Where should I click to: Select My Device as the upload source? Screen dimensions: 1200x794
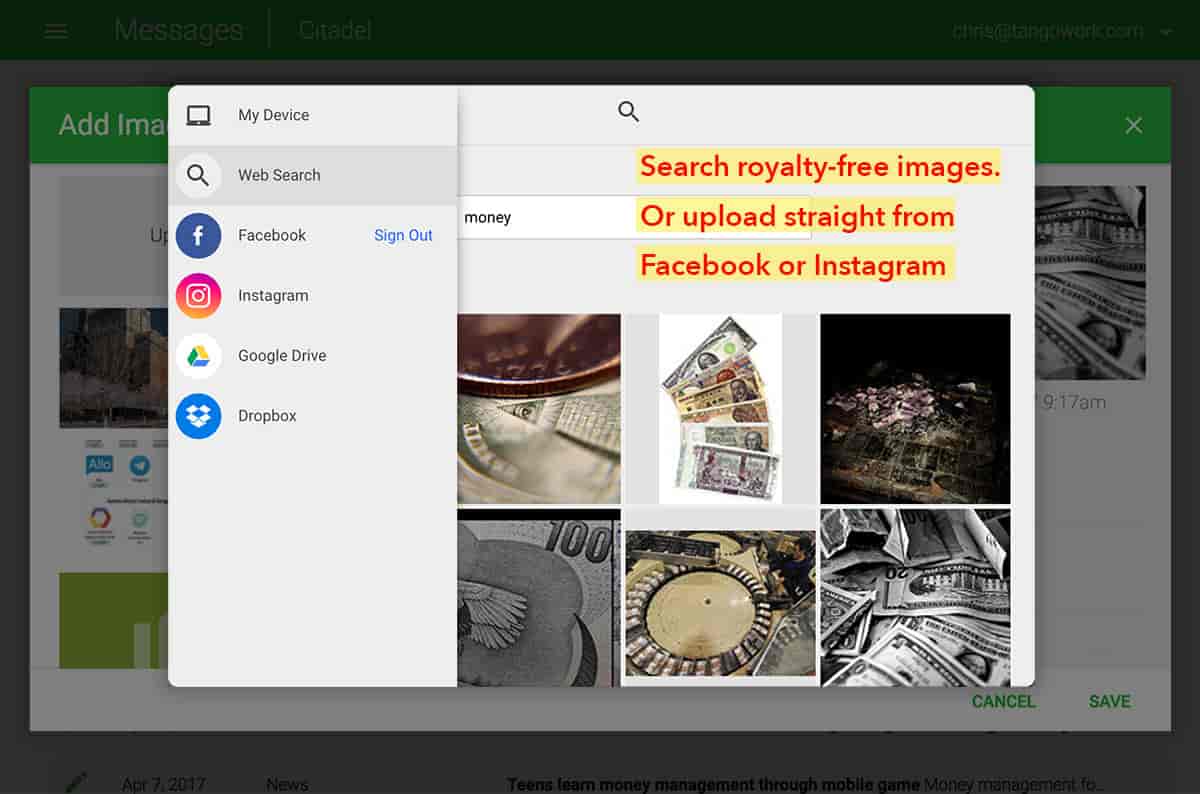point(313,115)
